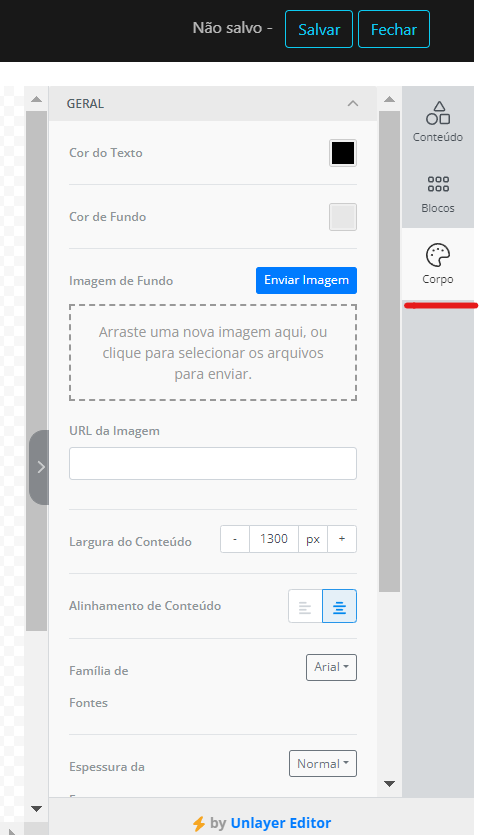479x835 pixels.
Task: Click the outer scrollbar up arrow
Action: 36,99
